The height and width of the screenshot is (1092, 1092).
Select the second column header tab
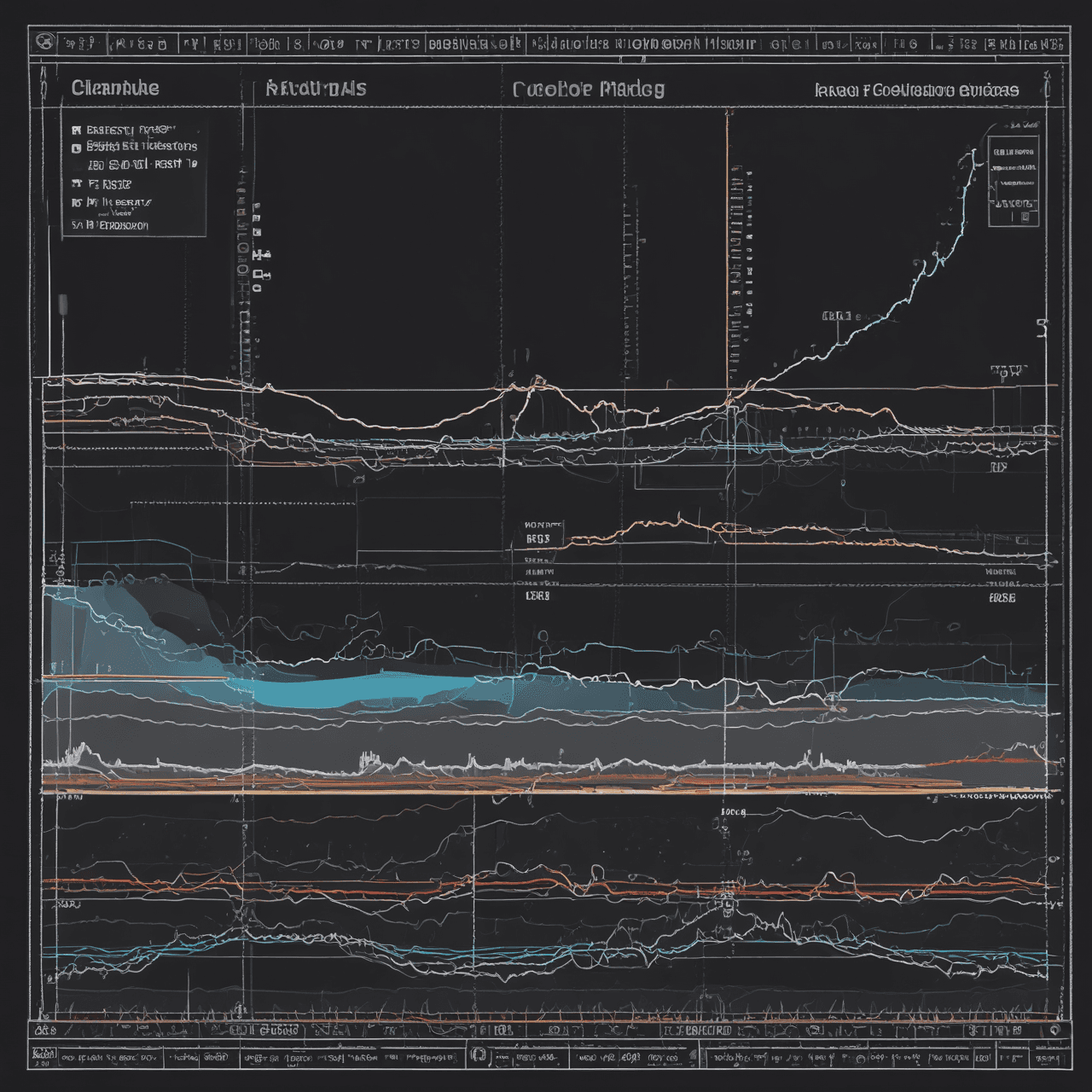coord(316,89)
